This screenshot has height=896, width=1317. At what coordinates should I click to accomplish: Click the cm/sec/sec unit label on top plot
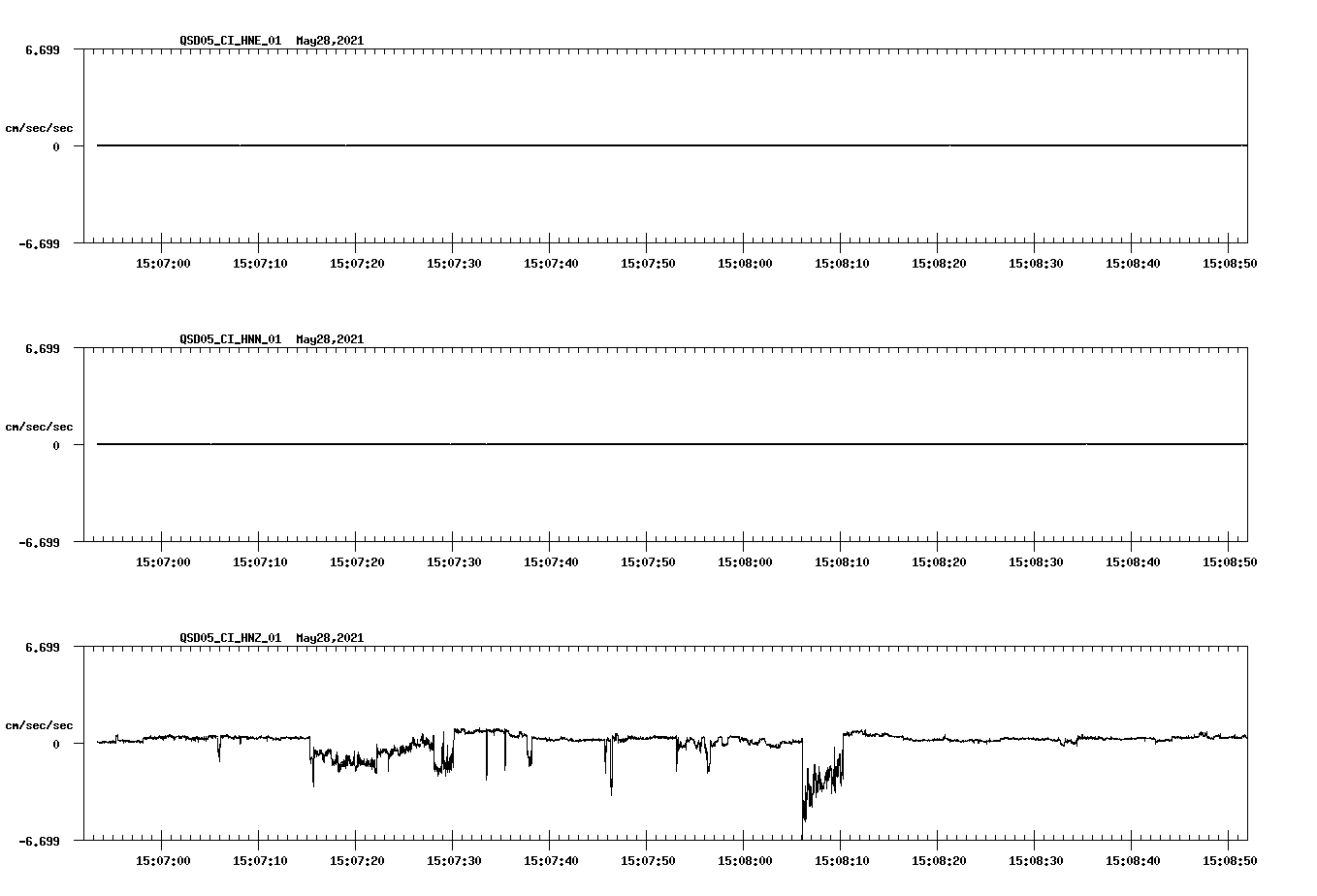(x=39, y=127)
